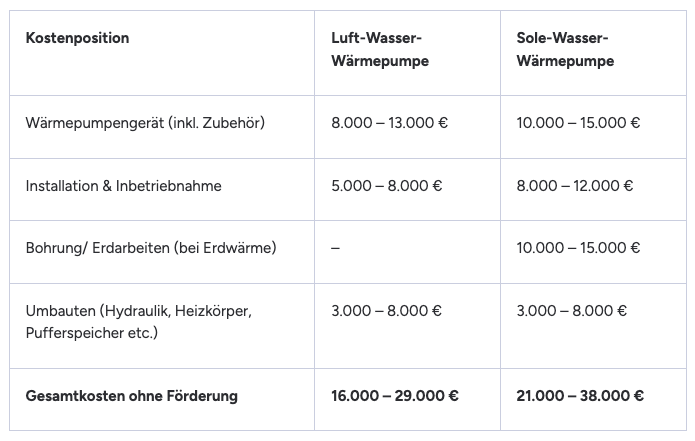Click the empty dash cell for Luft-Wasser

pyautogui.click(x=335, y=247)
